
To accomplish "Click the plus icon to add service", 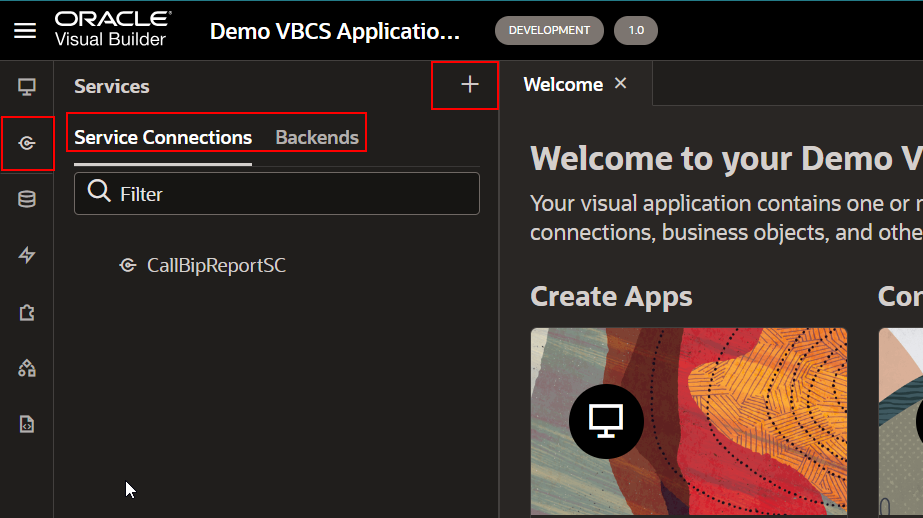I will coord(469,85).
